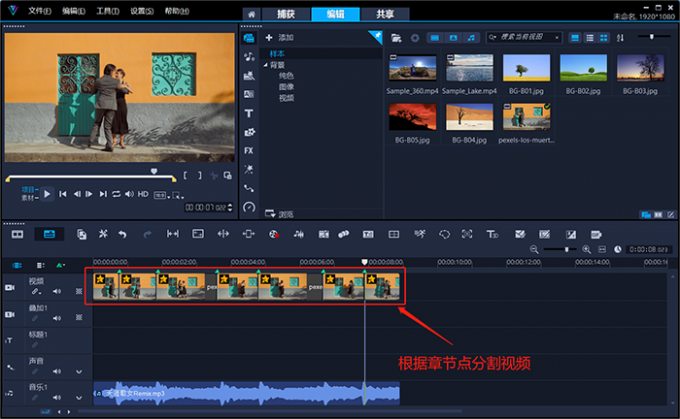Click the preview scrubber handle
The image size is (680, 419).
point(154,171)
